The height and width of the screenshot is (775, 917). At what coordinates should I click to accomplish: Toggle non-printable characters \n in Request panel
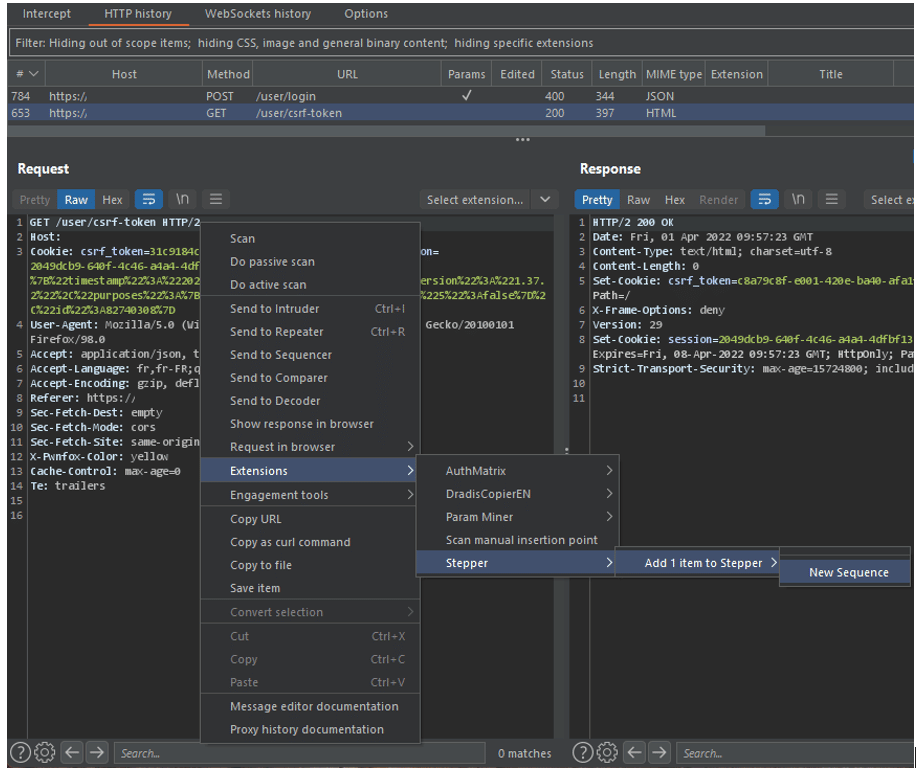182,200
